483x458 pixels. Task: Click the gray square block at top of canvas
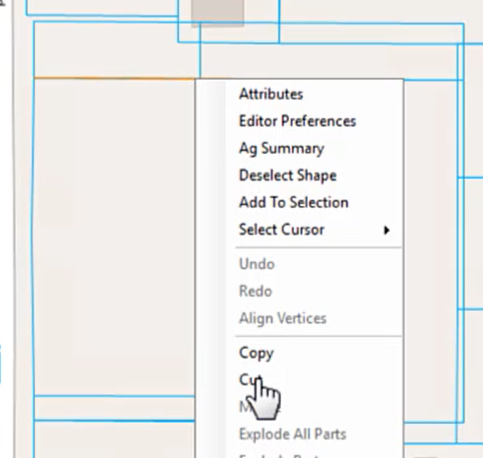(x=217, y=12)
